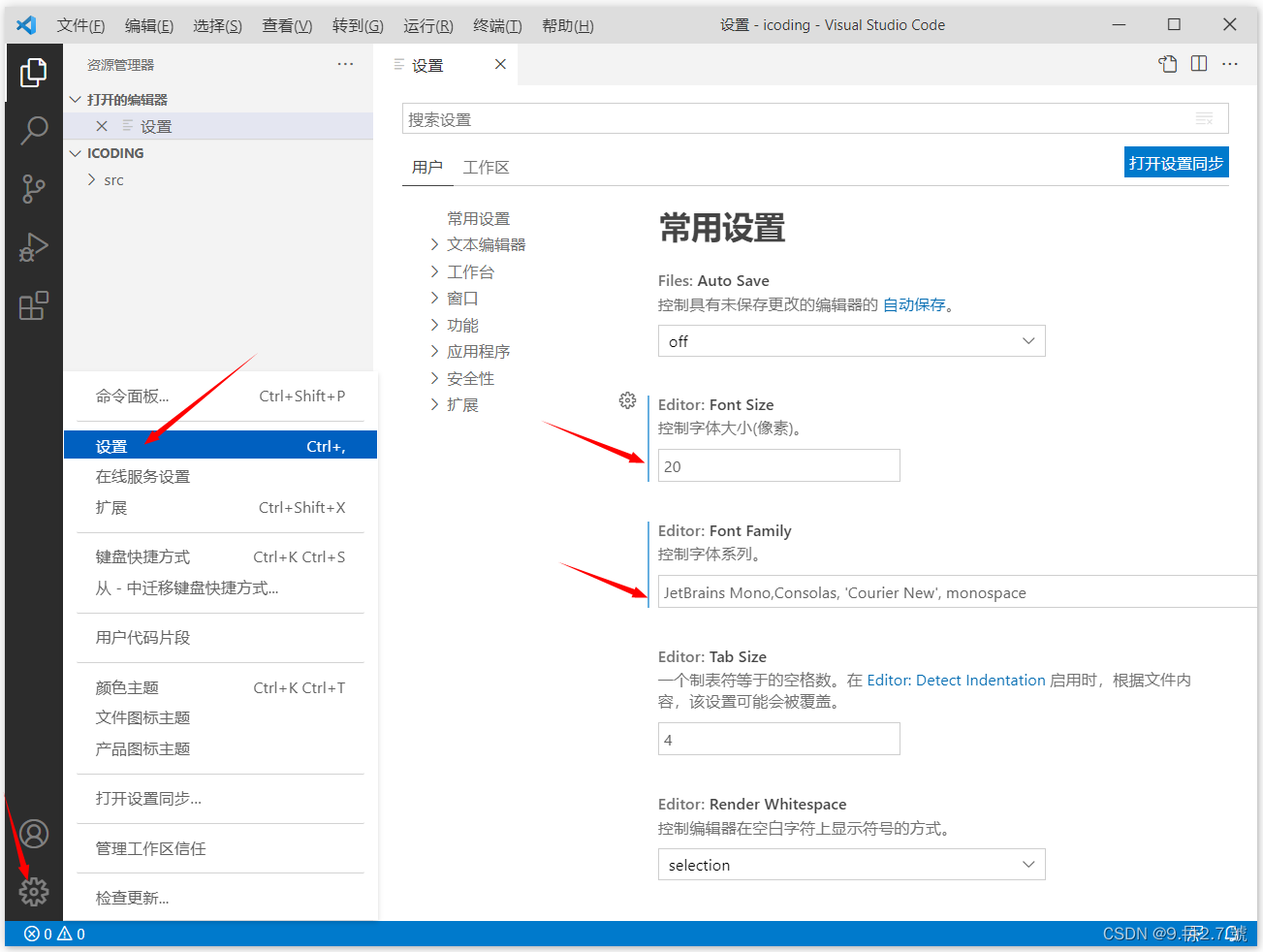
Task: Open the Editor: Detect Indentation link
Action: (956, 680)
